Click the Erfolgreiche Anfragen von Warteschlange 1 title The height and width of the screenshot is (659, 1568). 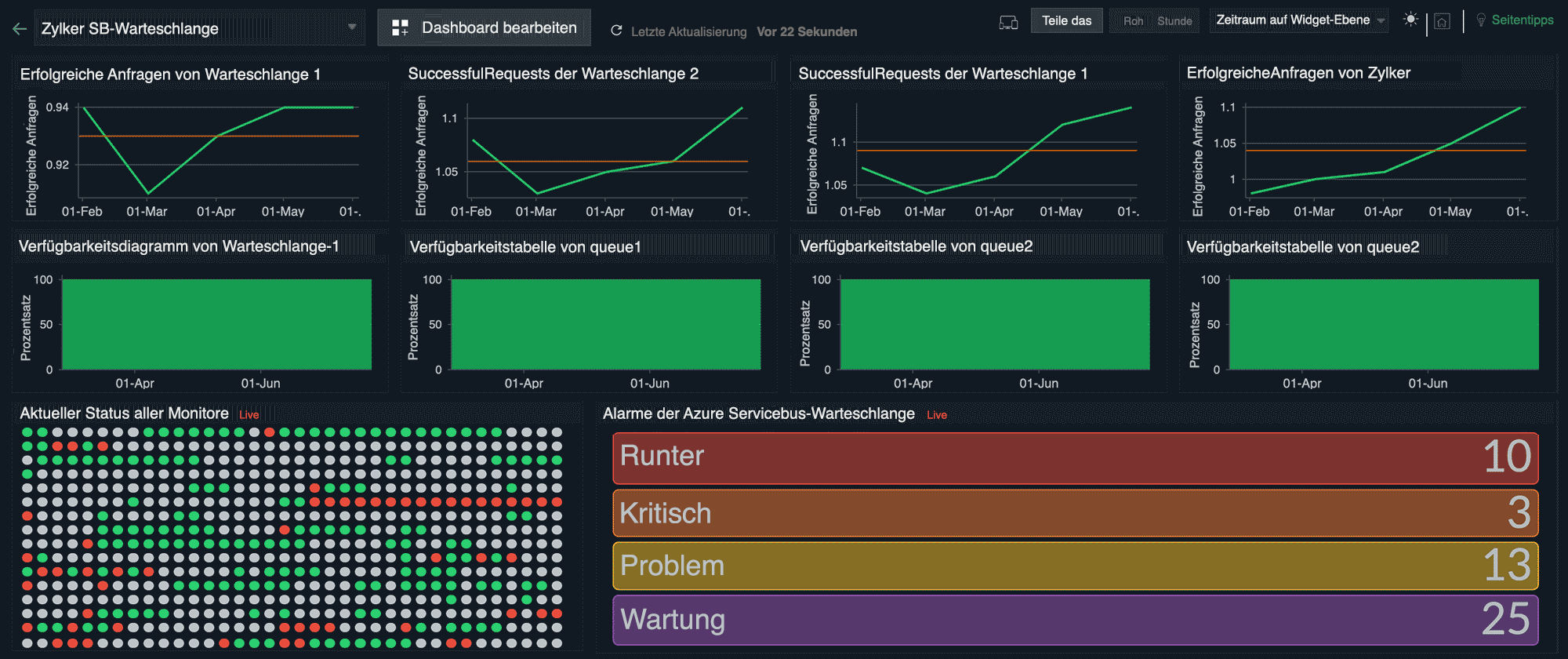click(x=170, y=75)
